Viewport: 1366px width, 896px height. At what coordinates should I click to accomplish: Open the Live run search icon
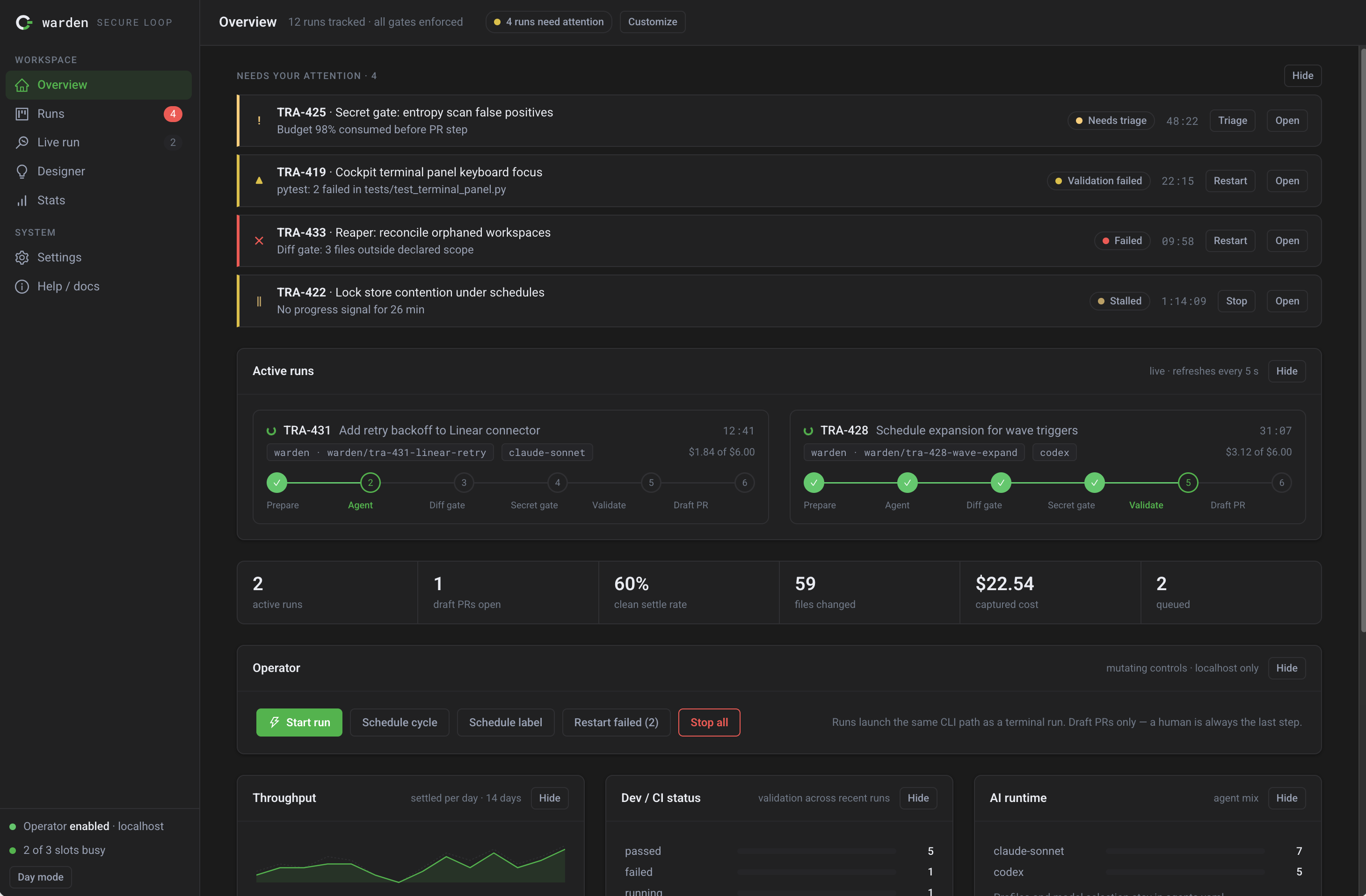tap(22, 142)
